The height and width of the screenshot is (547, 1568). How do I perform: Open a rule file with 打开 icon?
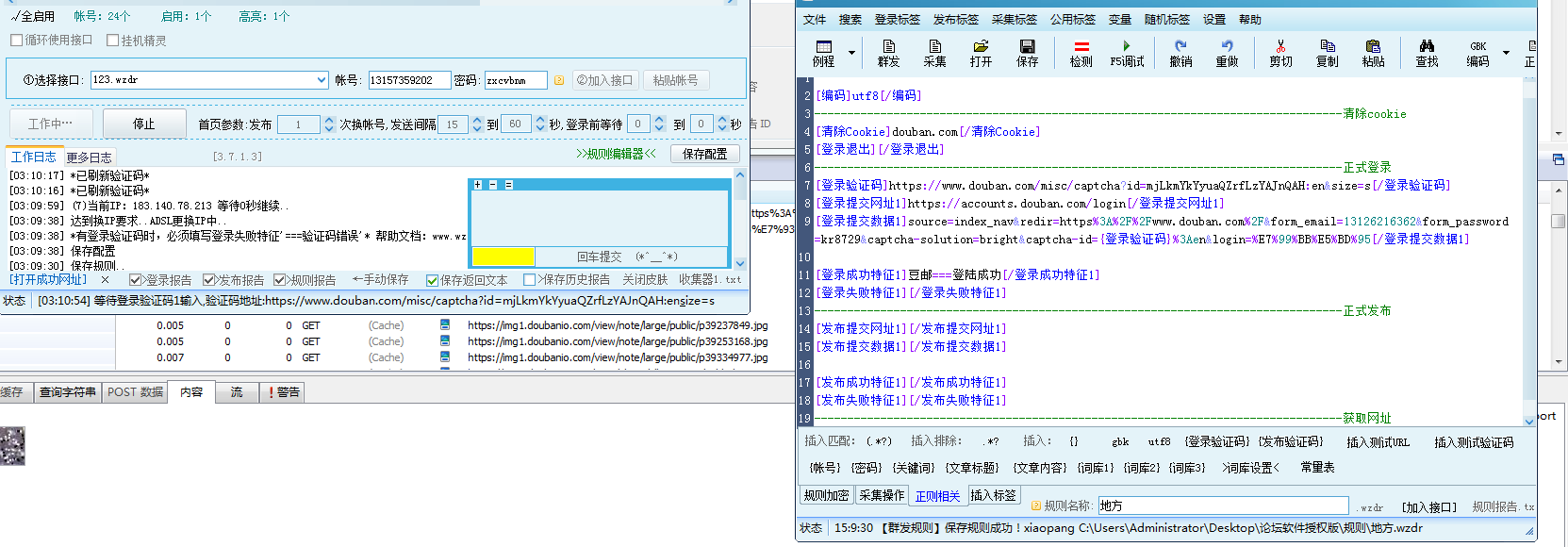tap(981, 53)
